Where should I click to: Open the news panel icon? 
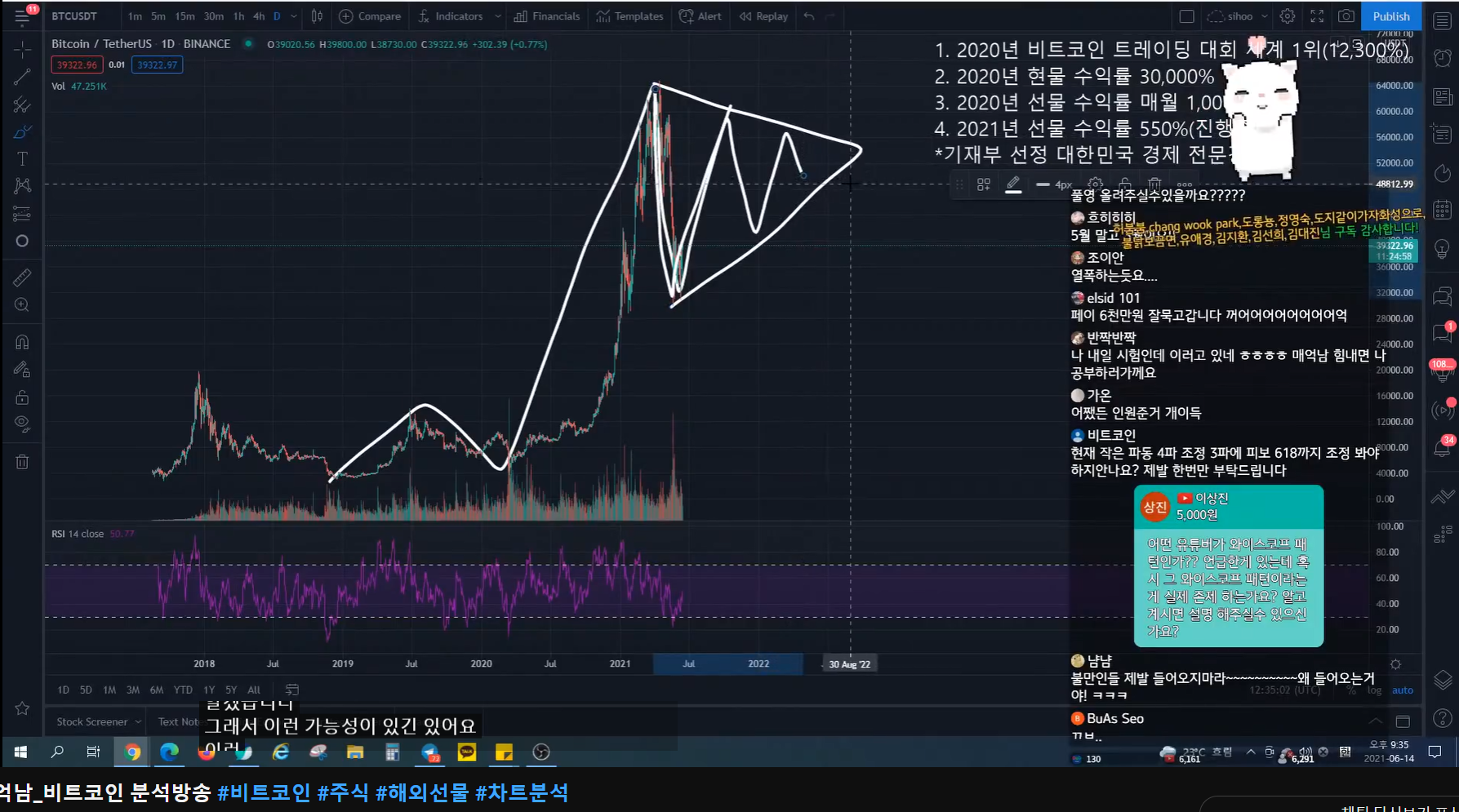pos(1442,96)
